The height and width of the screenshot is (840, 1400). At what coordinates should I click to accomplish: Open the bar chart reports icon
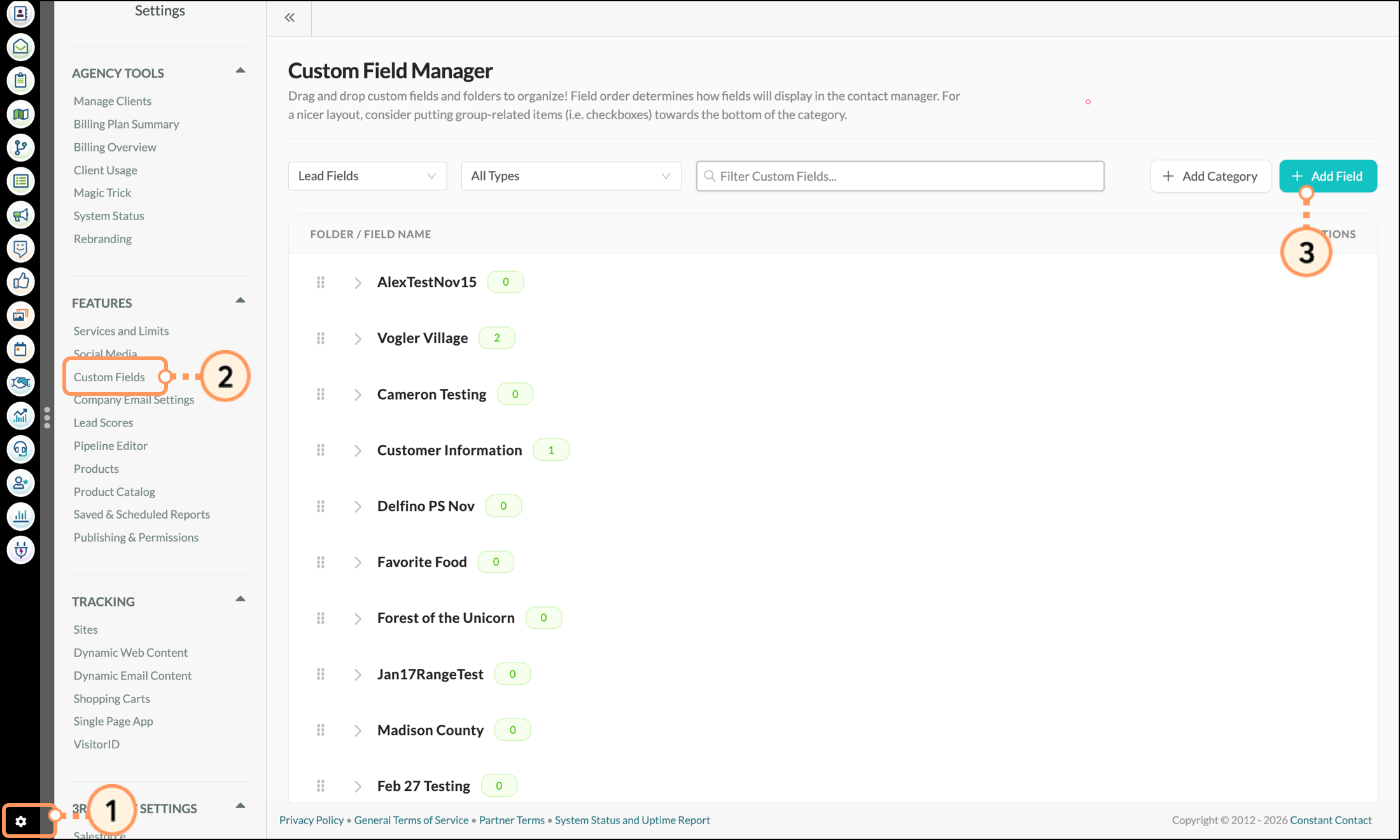[20, 517]
